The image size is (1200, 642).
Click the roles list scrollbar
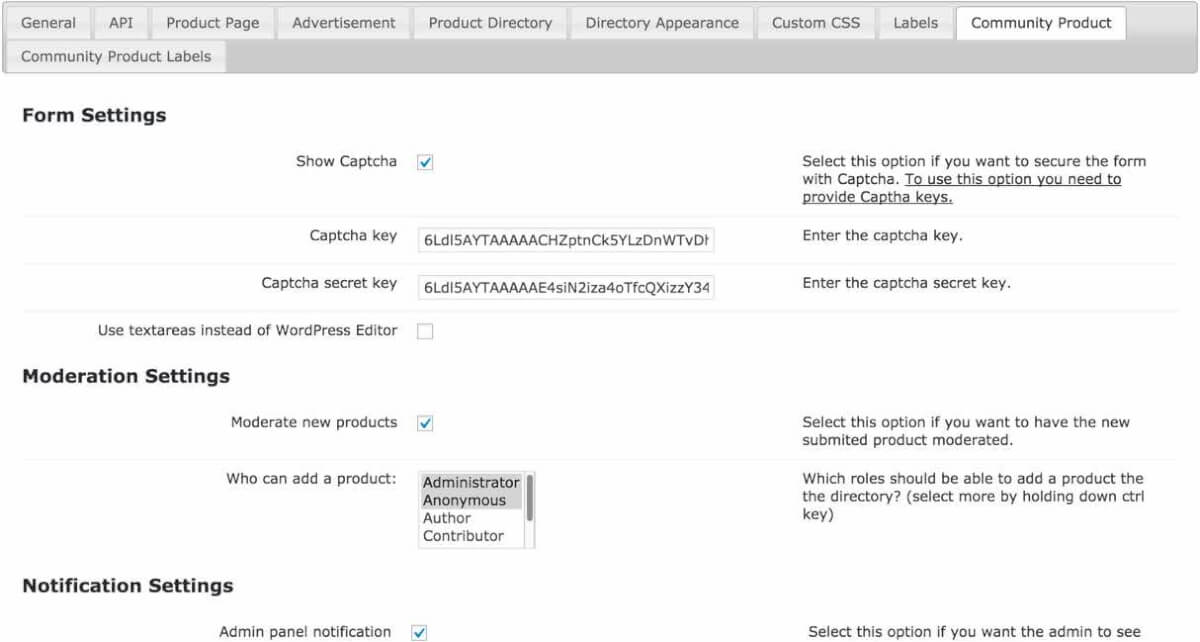pos(529,497)
